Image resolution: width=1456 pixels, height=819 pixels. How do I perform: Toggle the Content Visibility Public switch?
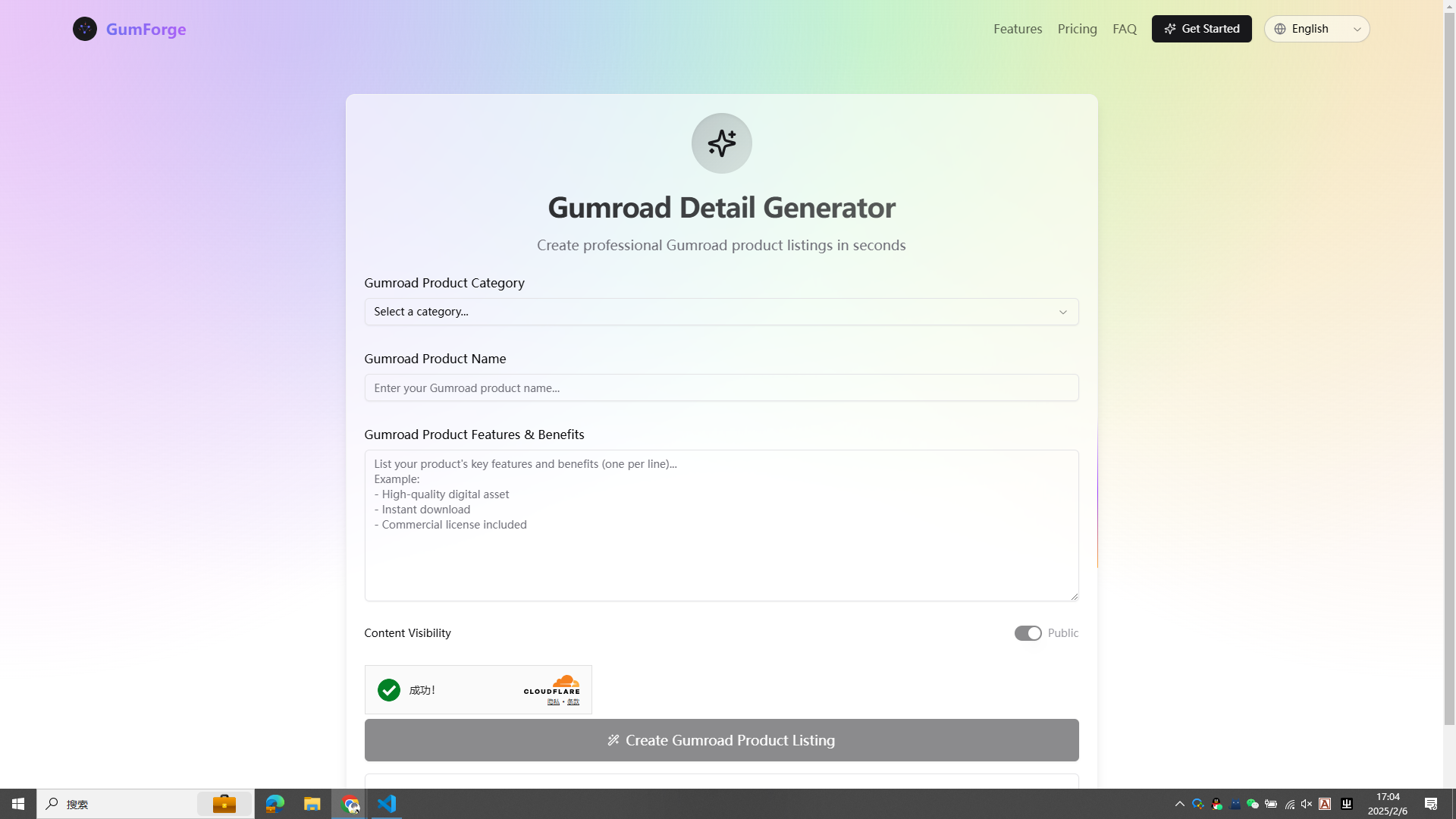click(x=1028, y=633)
